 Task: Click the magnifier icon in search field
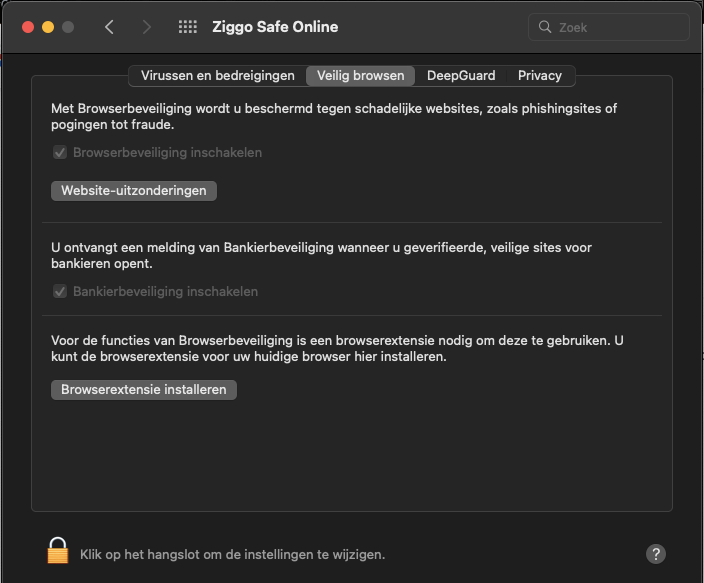tap(545, 27)
